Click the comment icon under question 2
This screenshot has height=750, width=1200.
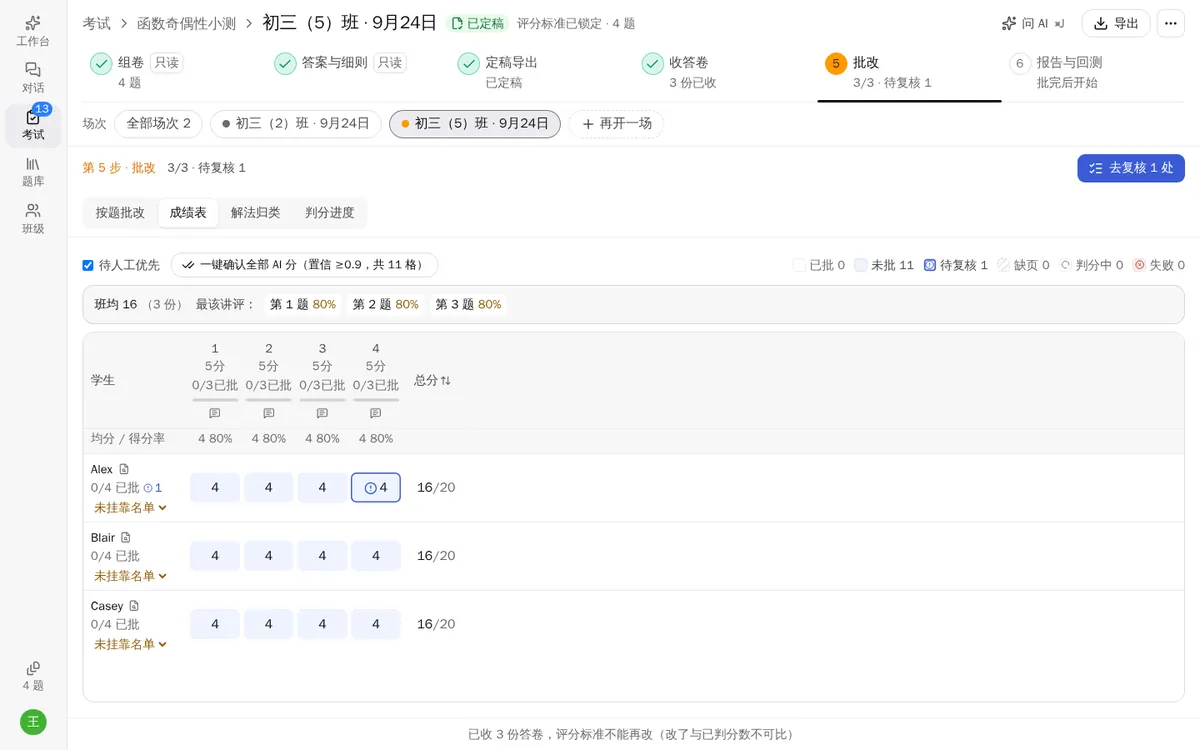(269, 413)
